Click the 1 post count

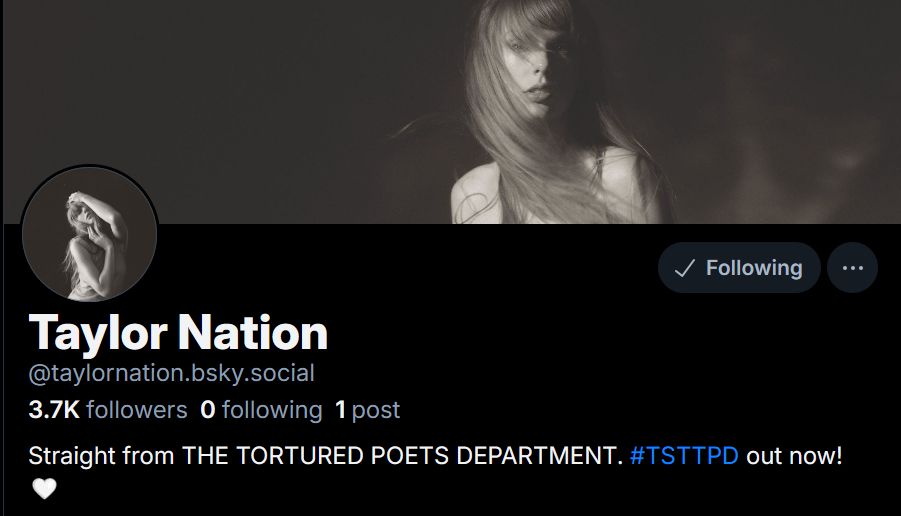pyautogui.click(x=367, y=410)
